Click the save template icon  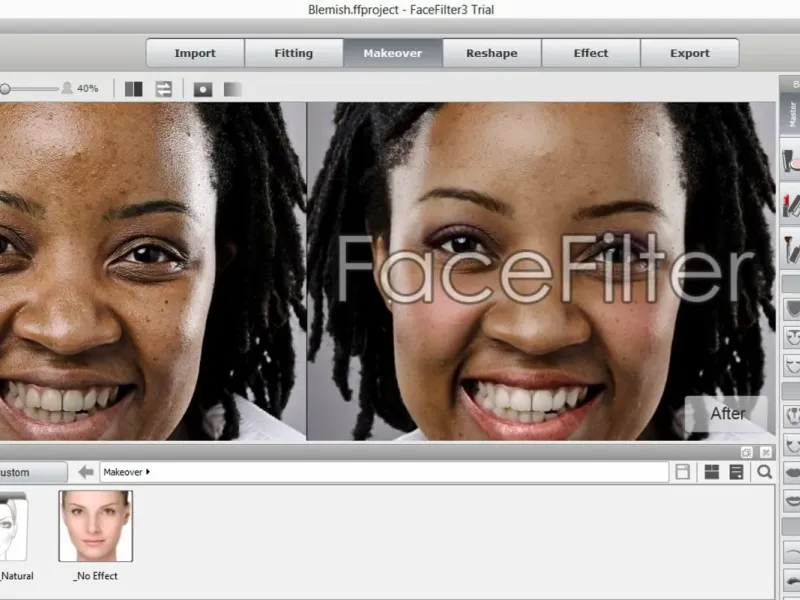683,472
